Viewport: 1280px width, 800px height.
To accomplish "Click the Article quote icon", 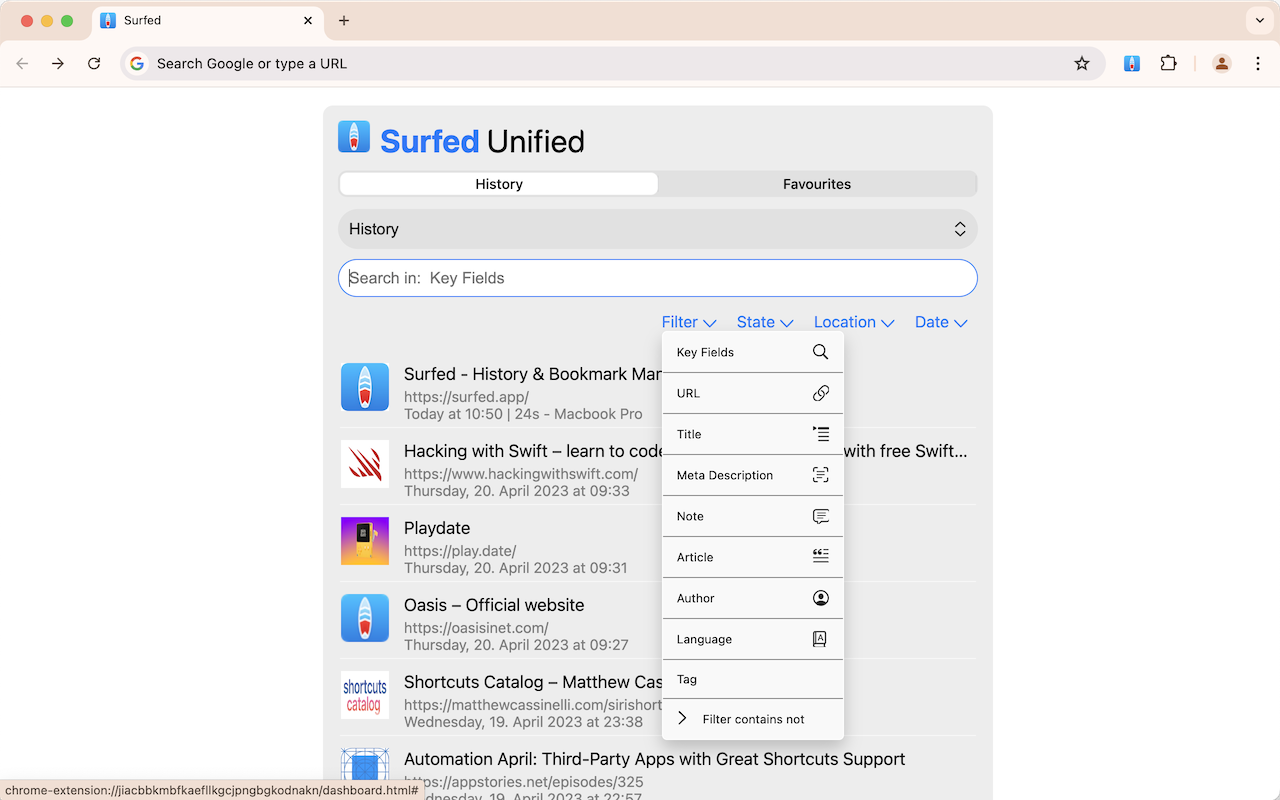I will point(820,557).
